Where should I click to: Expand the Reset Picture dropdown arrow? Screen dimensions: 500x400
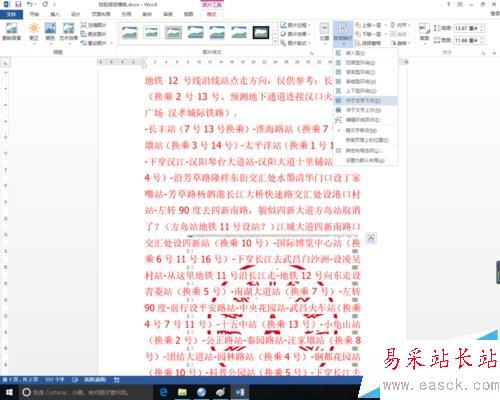(x=111, y=43)
